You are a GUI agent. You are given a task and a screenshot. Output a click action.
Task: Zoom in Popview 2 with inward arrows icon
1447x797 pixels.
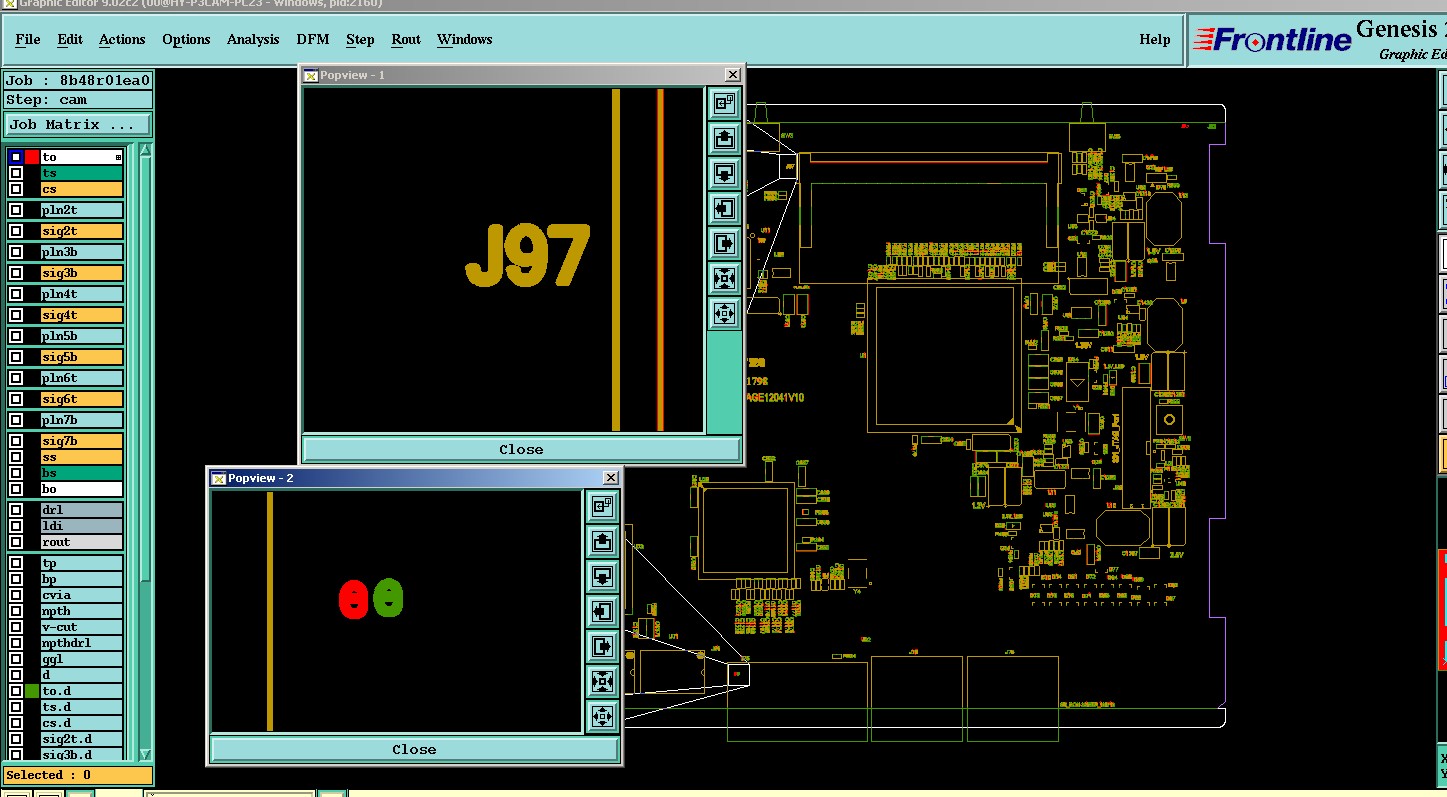[602, 681]
